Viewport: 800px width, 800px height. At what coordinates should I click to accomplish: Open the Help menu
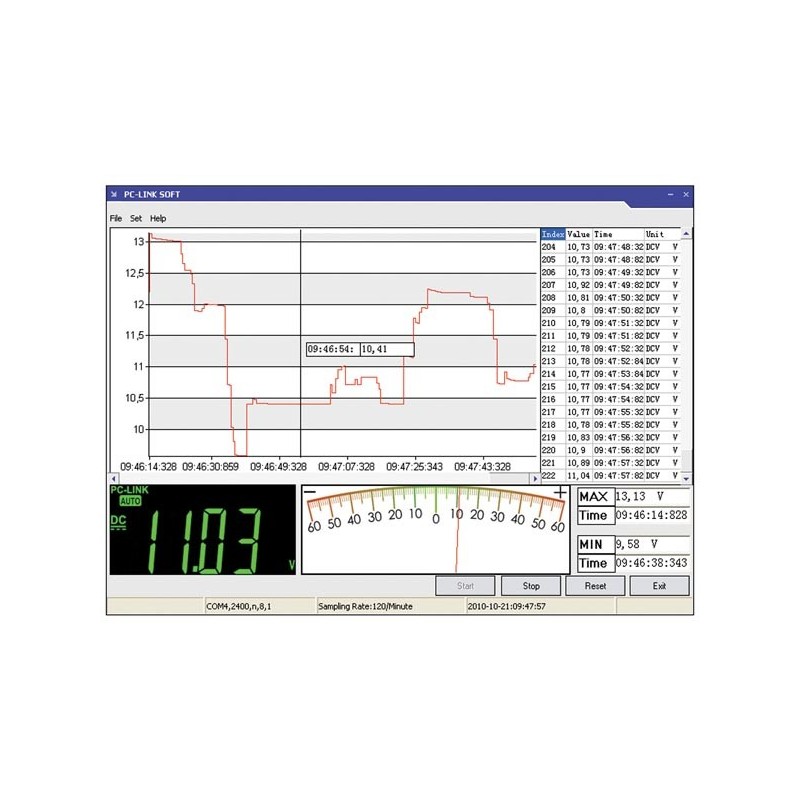[x=158, y=218]
